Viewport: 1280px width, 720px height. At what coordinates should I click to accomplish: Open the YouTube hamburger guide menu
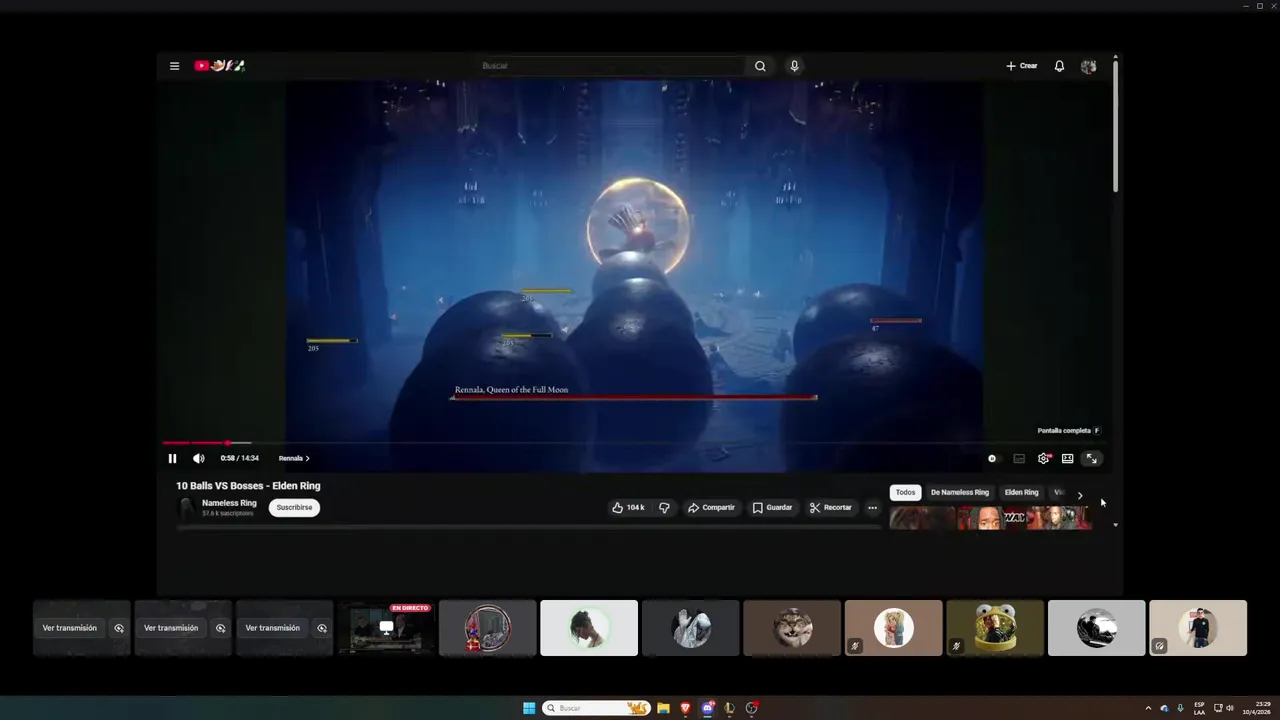[x=174, y=66]
